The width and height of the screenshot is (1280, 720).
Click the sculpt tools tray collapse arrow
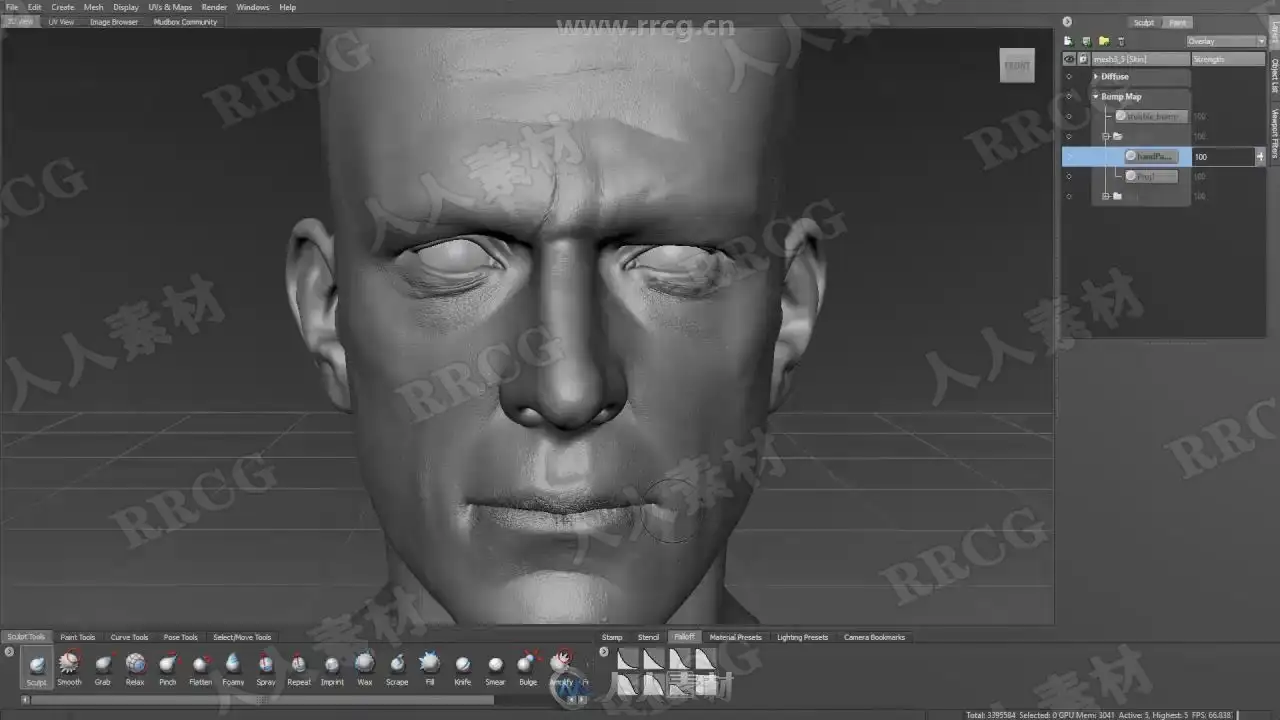(x=9, y=652)
